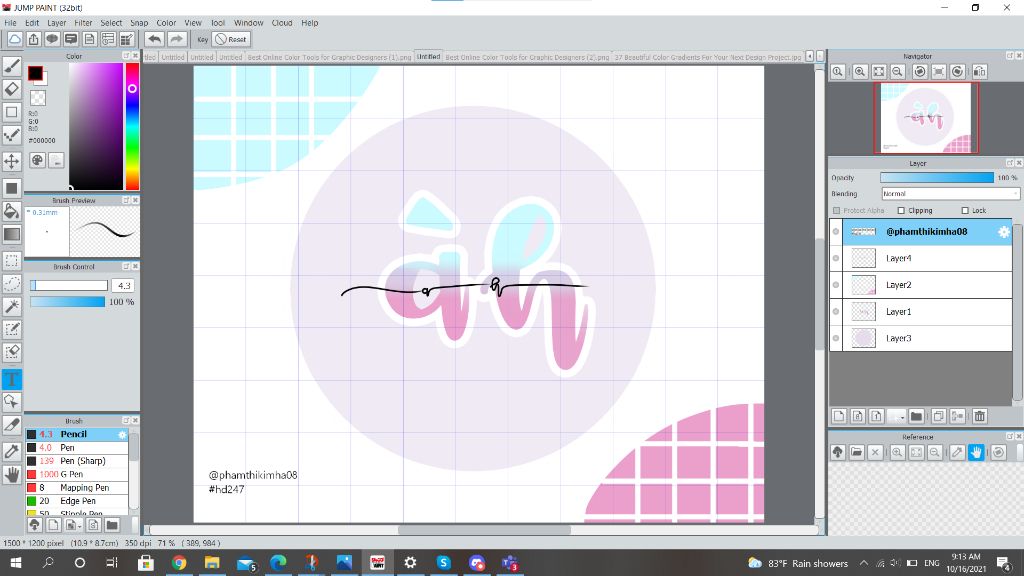1024x576 pixels.
Task: Duplicate the selected layer
Action: coord(938,416)
